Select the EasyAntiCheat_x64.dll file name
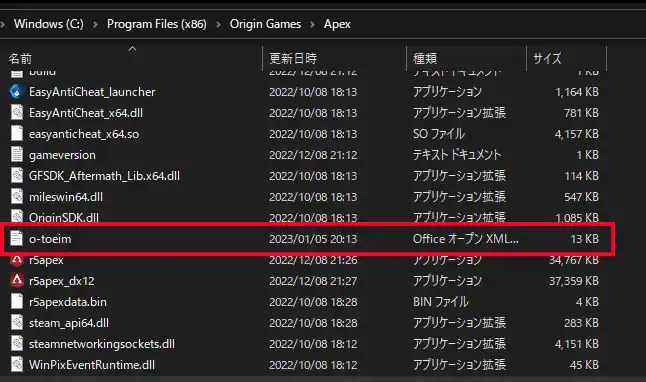 pos(86,112)
